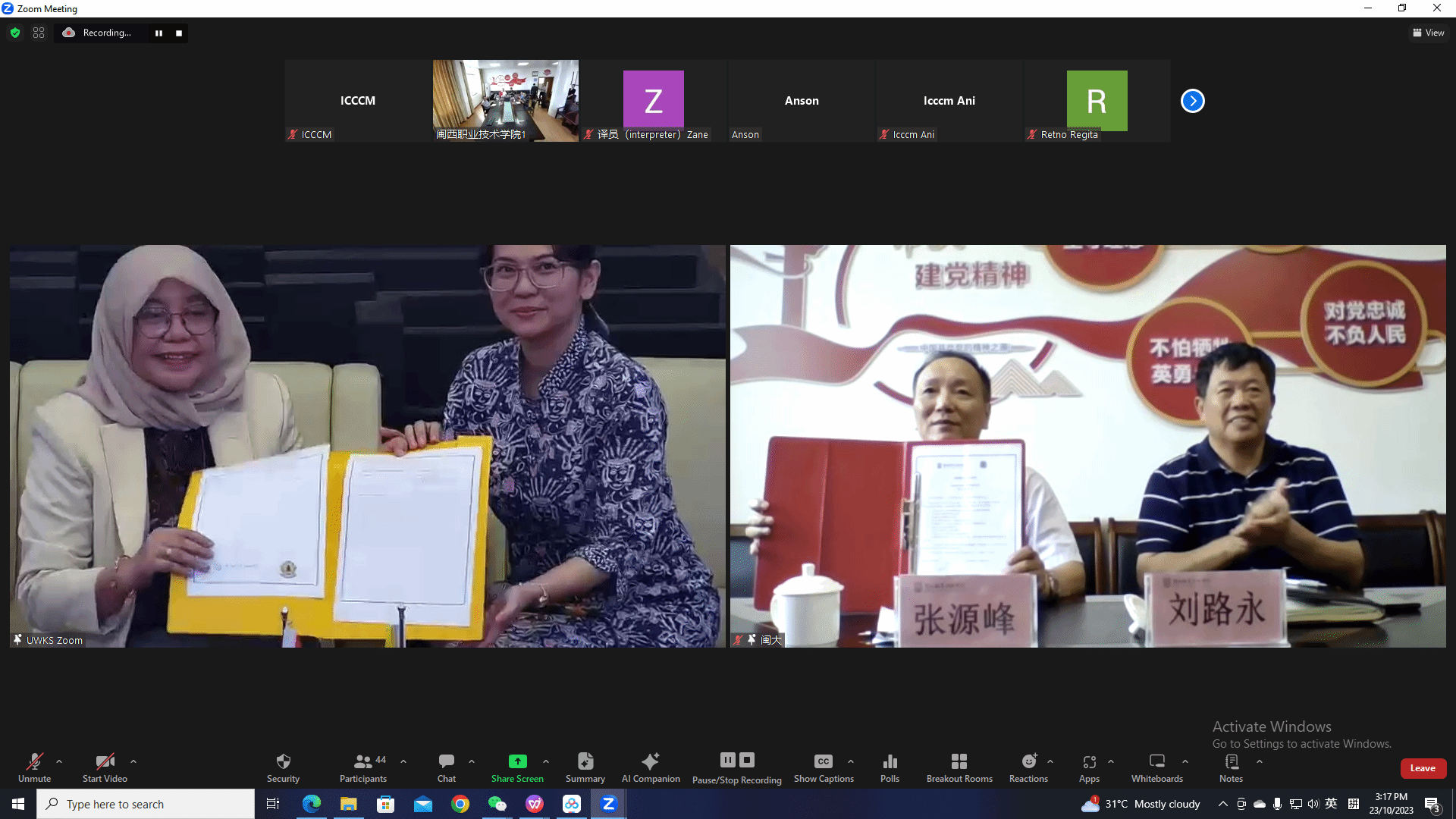The image size is (1456, 819).
Task: Expand the Reactions options arrow
Action: pos(1050,761)
